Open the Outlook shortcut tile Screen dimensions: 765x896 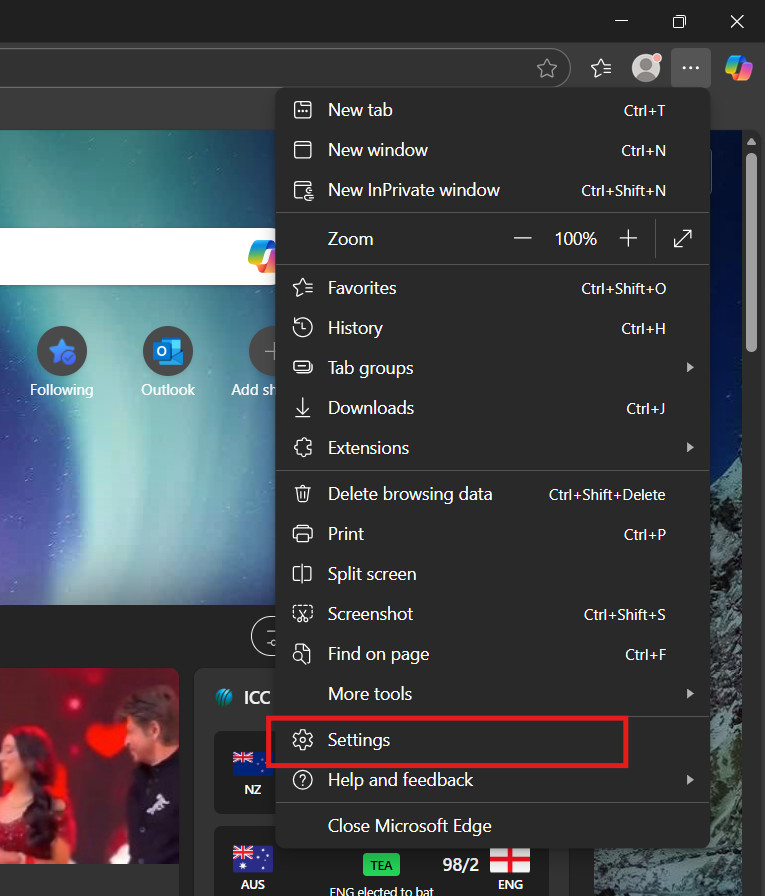pyautogui.click(x=168, y=362)
